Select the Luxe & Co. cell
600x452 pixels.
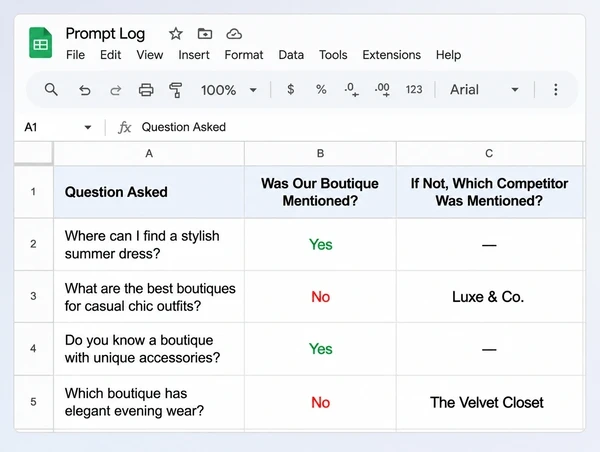tap(490, 297)
